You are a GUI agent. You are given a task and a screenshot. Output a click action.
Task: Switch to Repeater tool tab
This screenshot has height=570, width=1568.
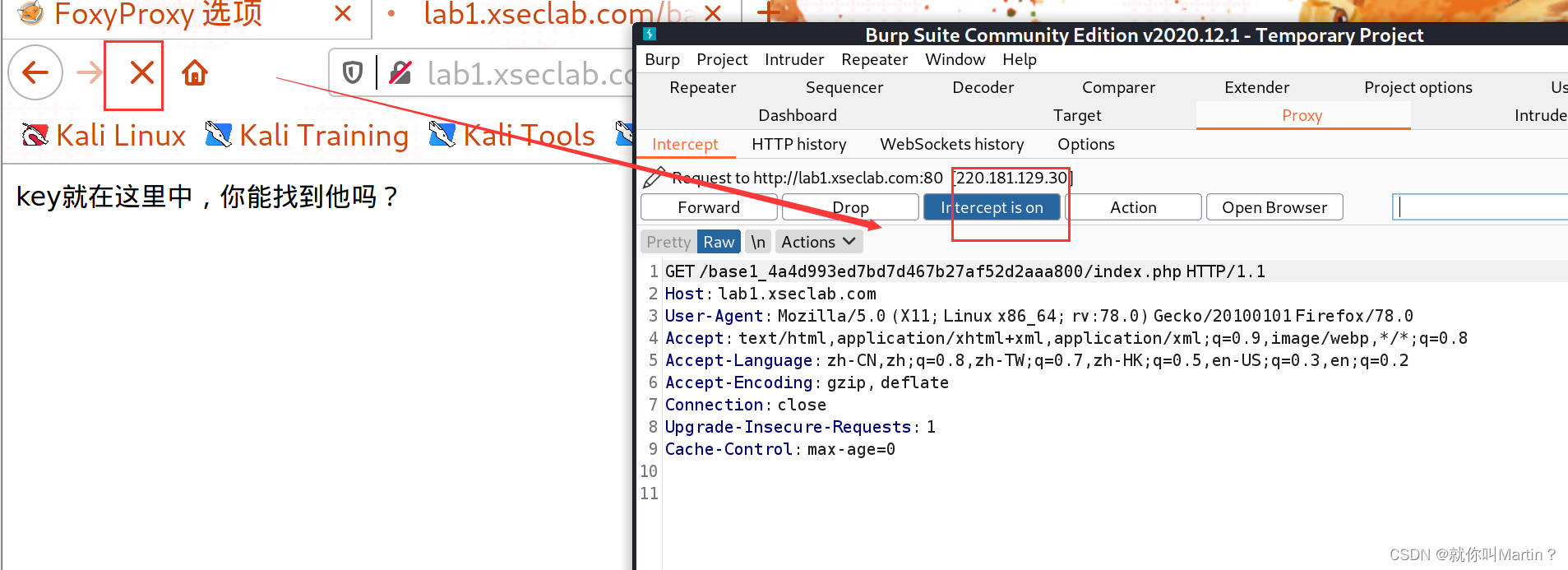point(703,87)
